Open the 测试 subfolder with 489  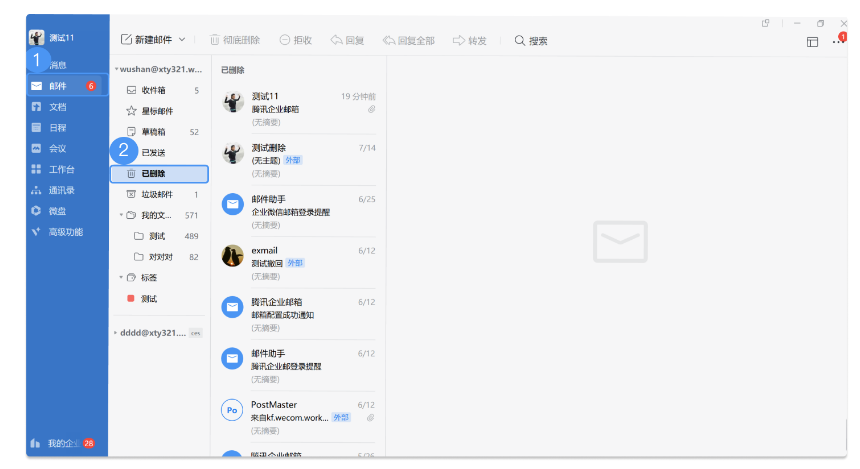pos(159,236)
